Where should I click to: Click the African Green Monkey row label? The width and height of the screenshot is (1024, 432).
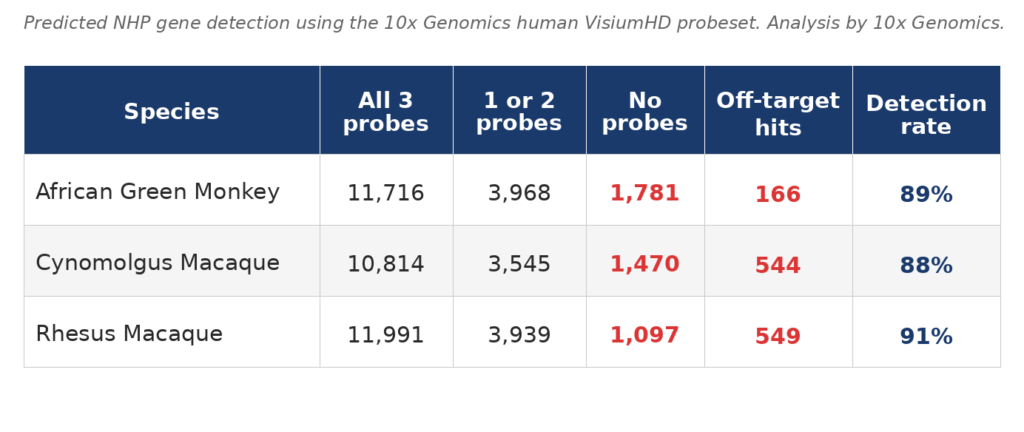tap(158, 192)
